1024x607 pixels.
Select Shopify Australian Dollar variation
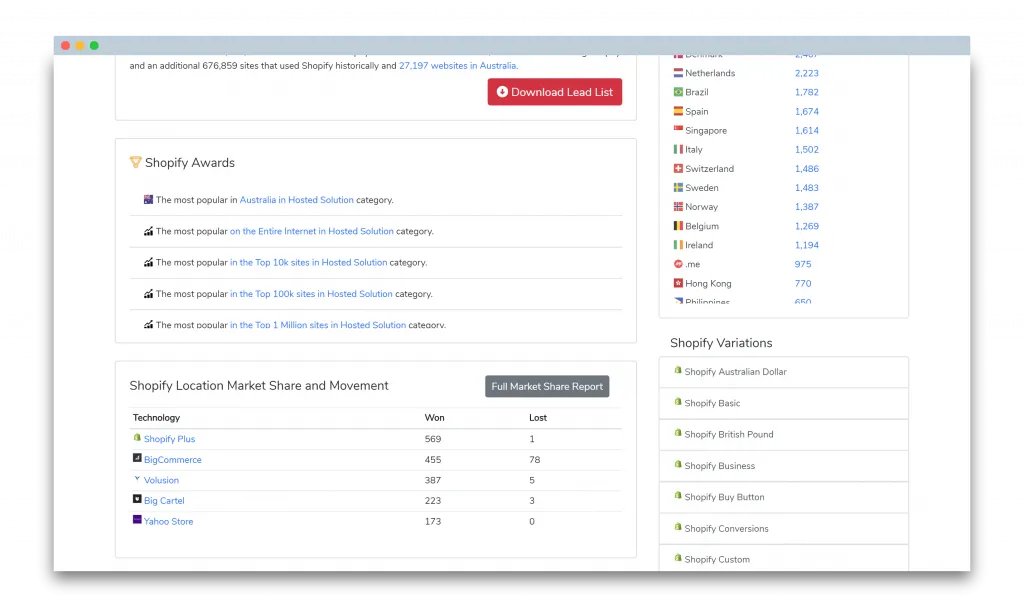click(735, 372)
